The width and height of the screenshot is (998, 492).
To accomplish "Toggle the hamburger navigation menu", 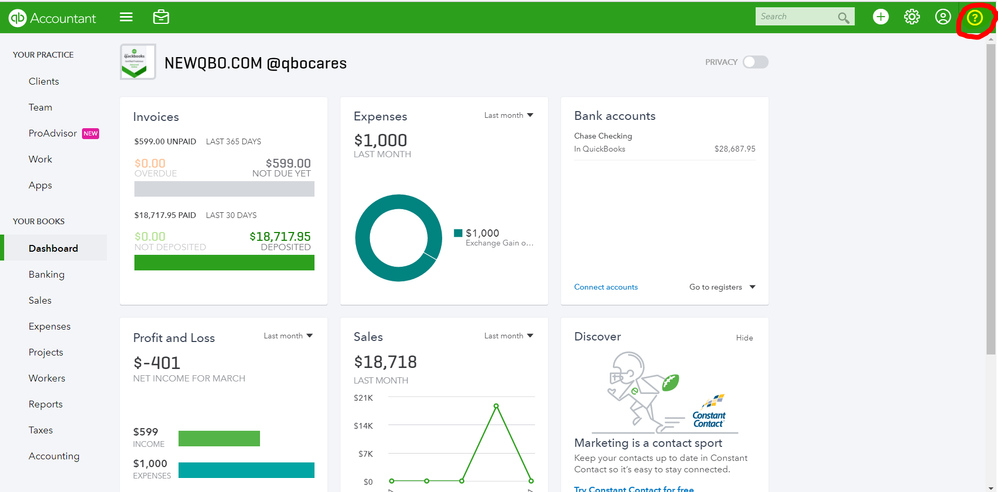I will tap(127, 17).
